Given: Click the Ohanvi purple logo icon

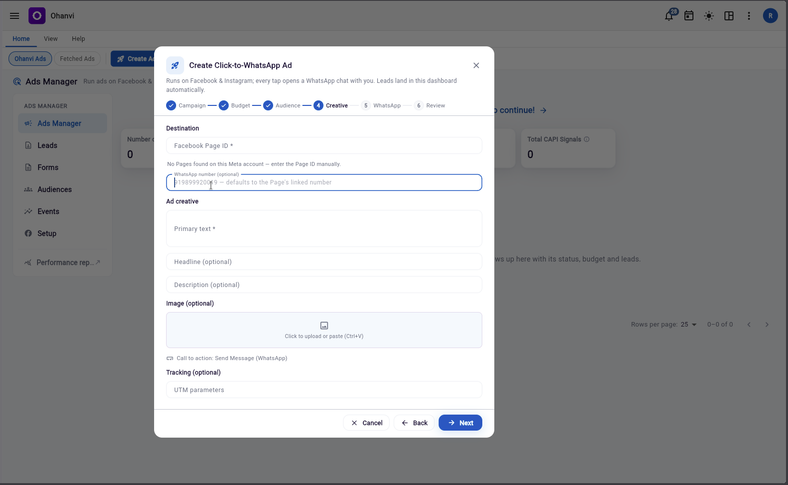Looking at the screenshot, I should pyautogui.click(x=37, y=16).
